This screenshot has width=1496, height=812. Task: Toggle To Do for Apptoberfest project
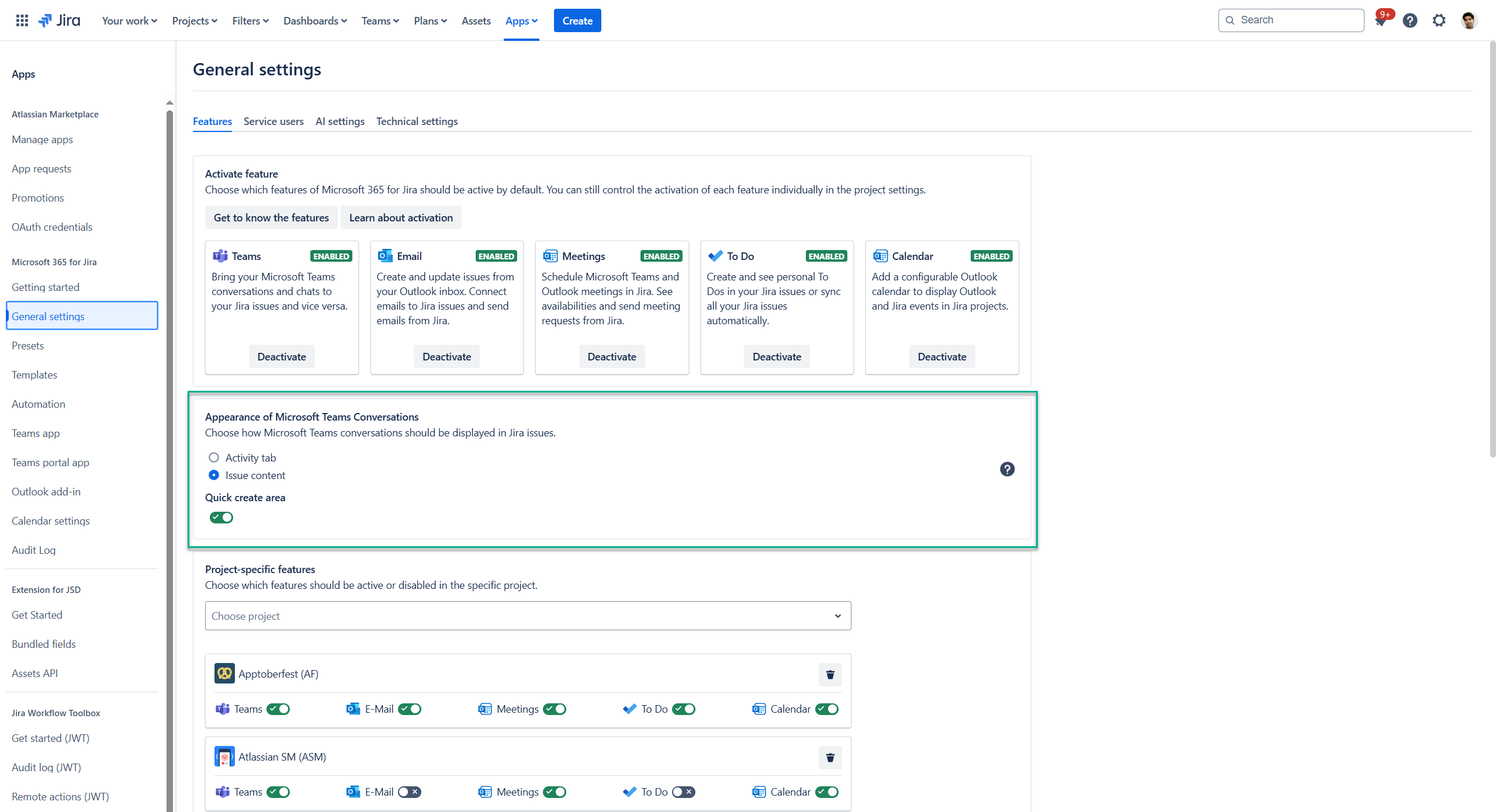[684, 709]
